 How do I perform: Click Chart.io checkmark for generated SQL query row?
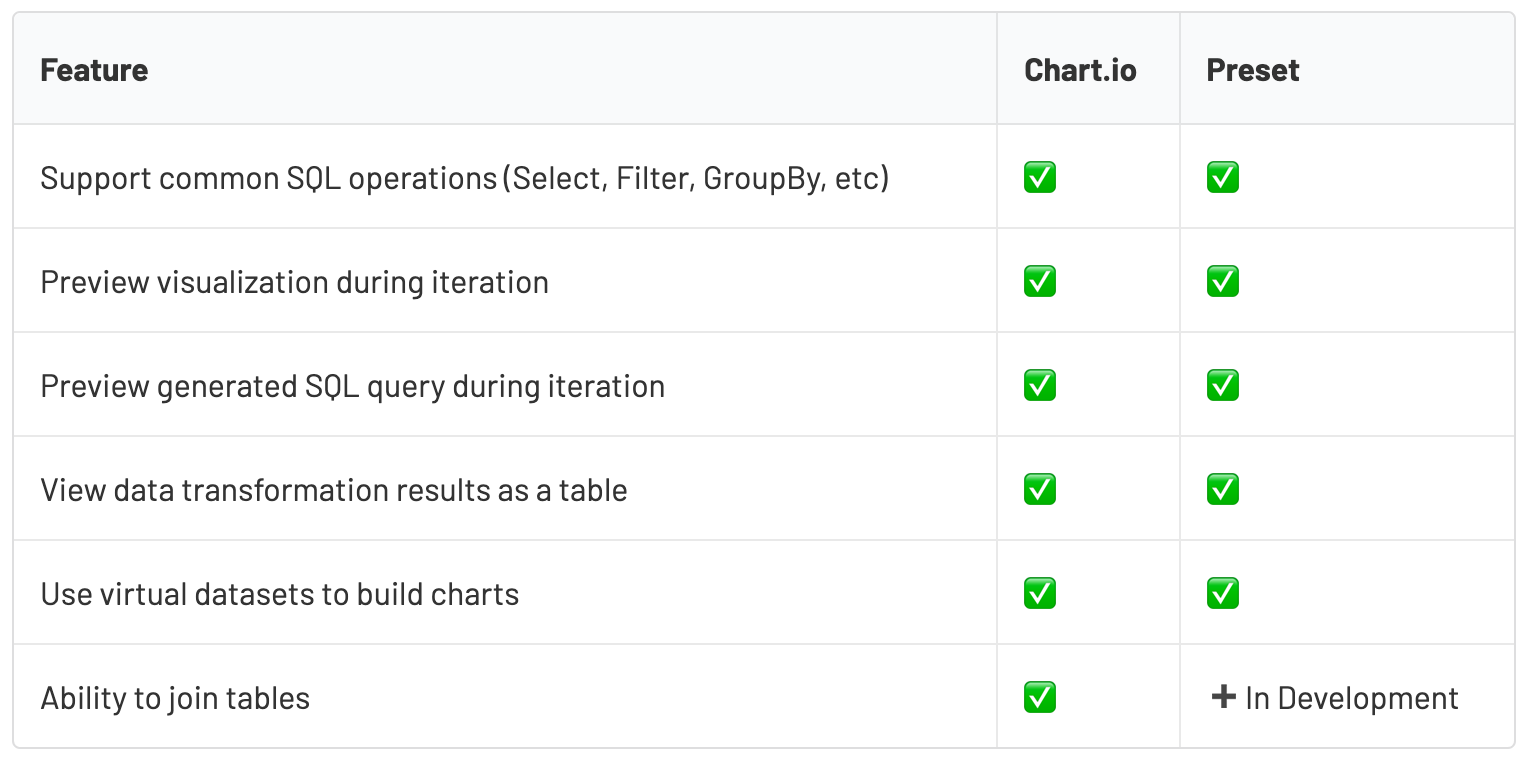click(1040, 386)
